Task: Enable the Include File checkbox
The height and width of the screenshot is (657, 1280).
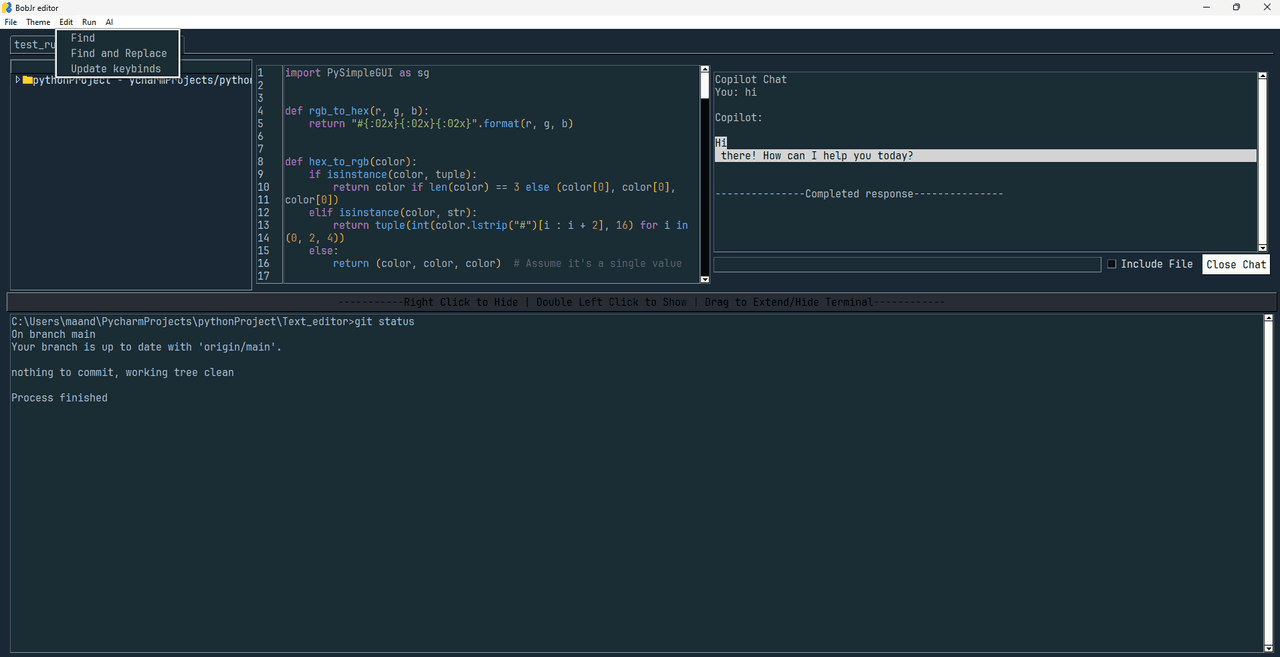Action: [x=1112, y=264]
